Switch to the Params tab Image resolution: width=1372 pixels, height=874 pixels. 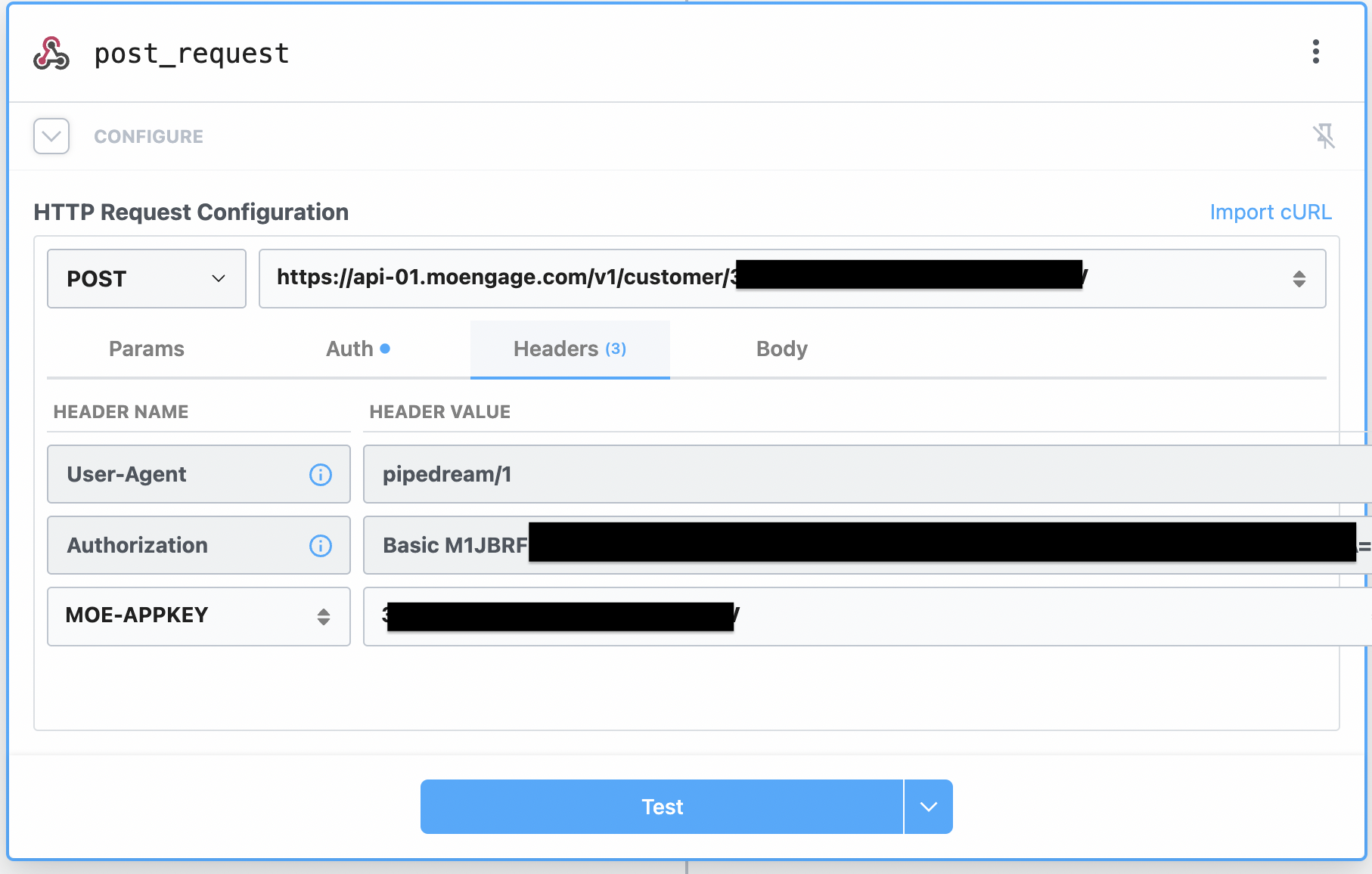[147, 349]
